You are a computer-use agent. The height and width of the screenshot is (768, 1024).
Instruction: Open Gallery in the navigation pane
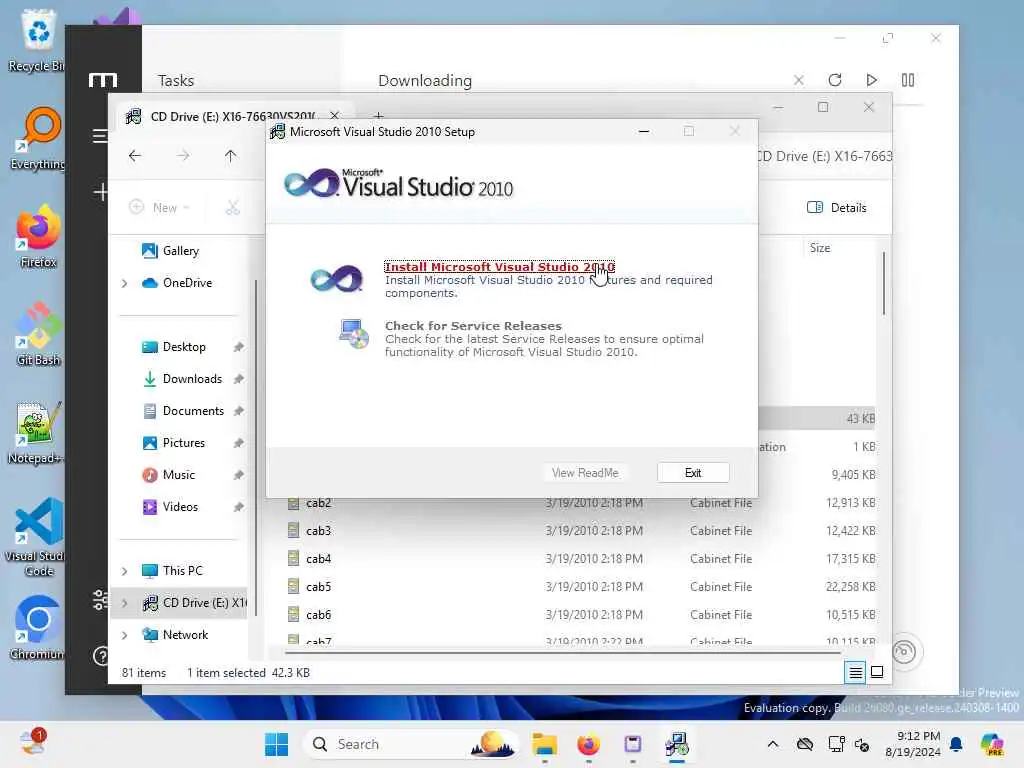coord(180,251)
